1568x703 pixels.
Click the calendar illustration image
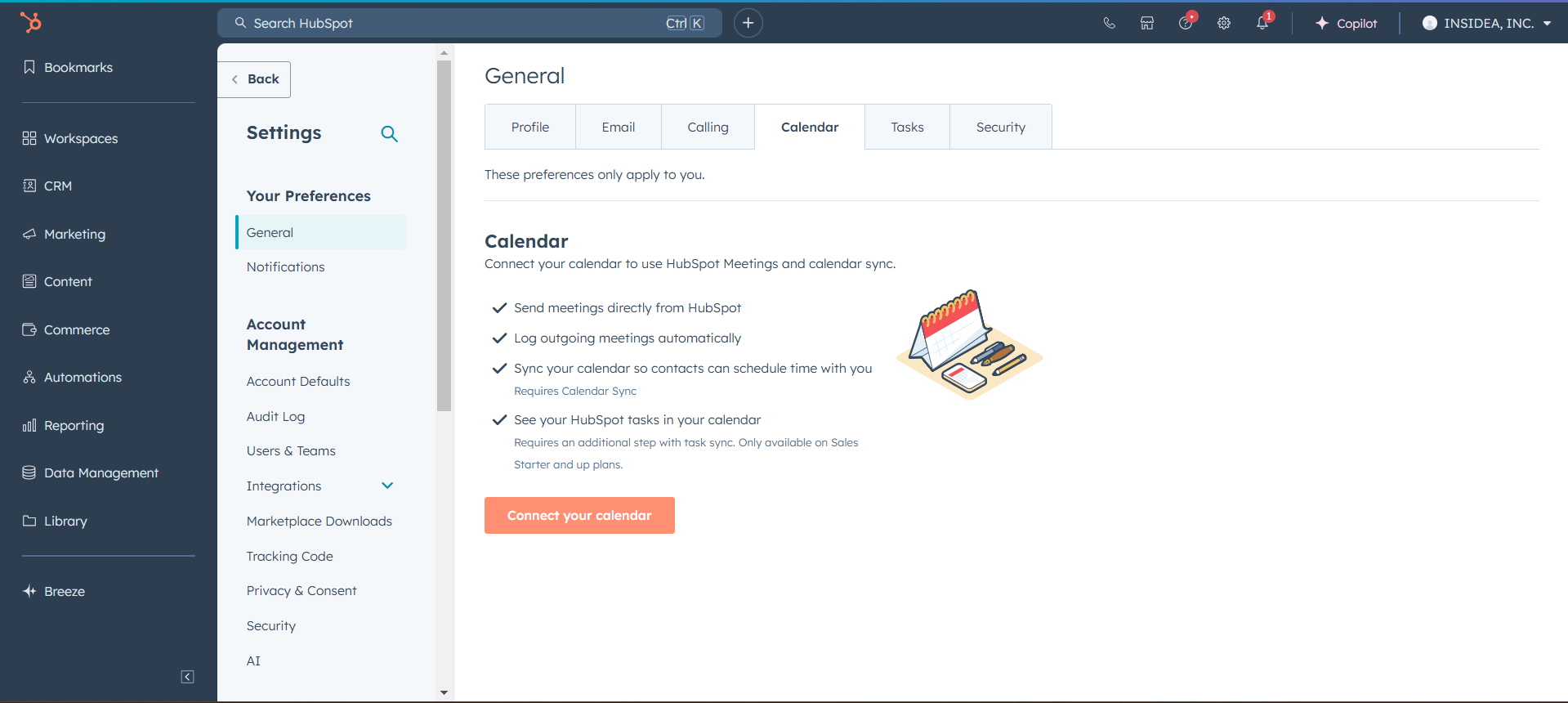tap(970, 344)
